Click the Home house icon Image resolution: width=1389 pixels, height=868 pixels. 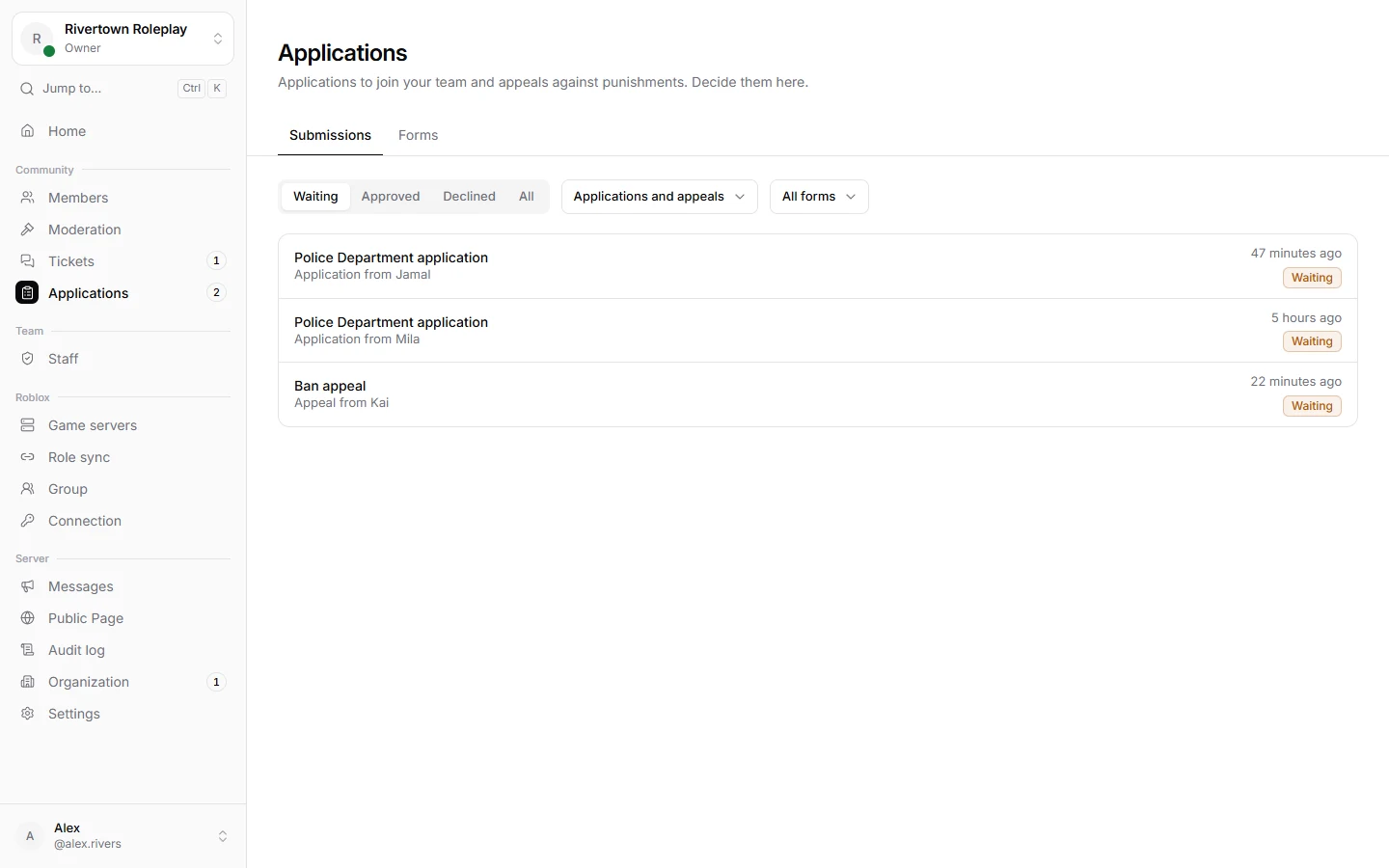point(28,131)
